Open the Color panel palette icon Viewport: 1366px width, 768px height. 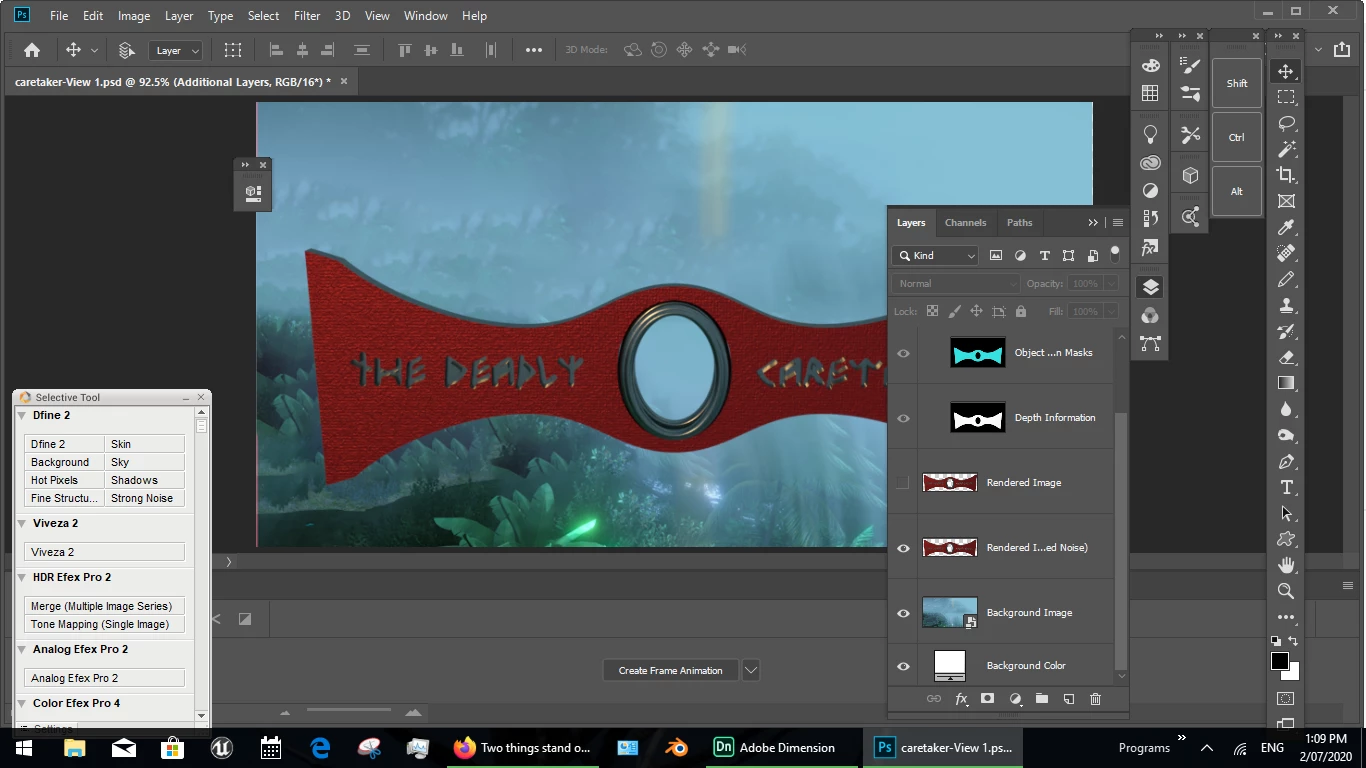click(1150, 65)
